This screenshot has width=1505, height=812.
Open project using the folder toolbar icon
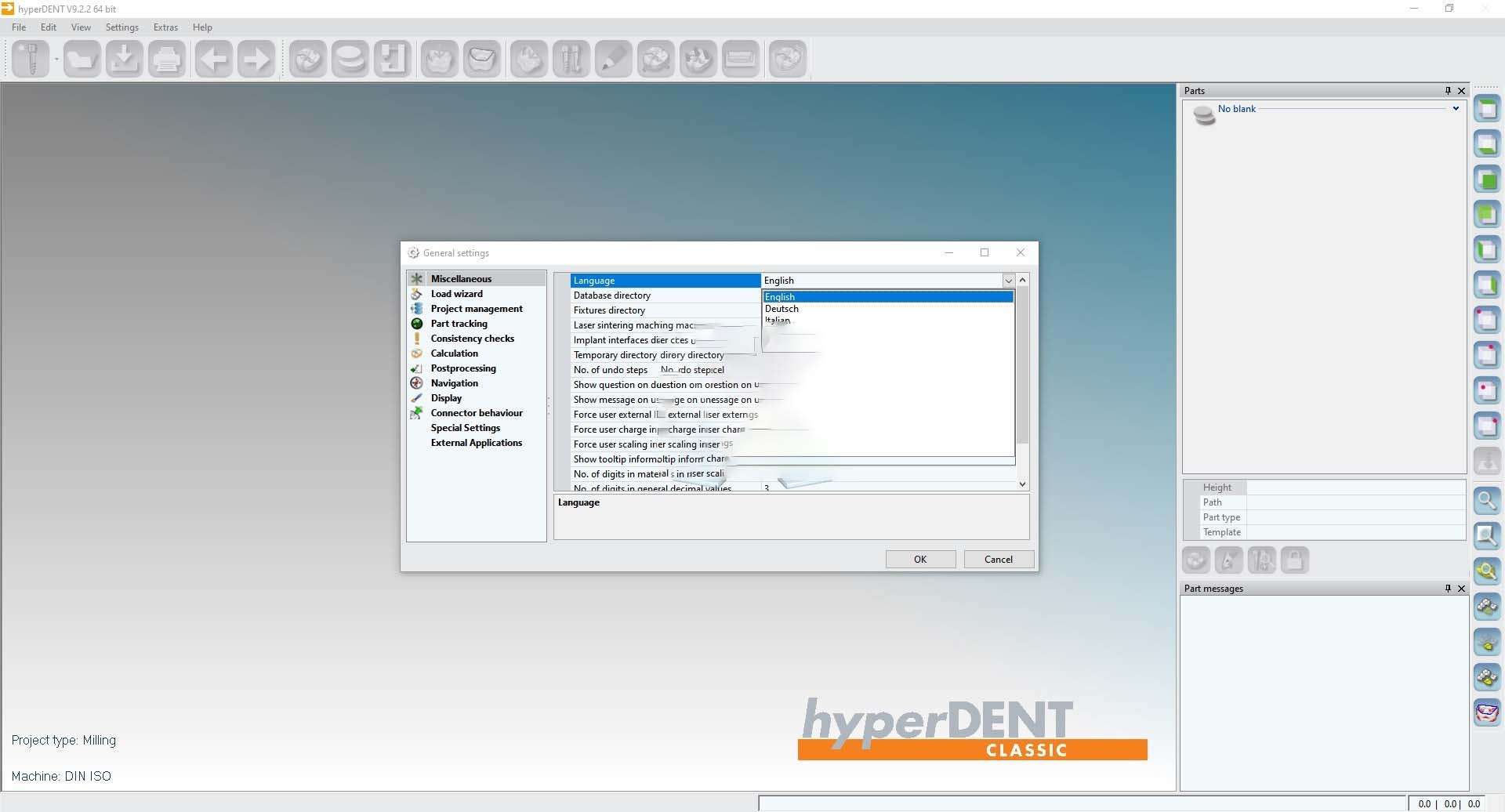click(82, 59)
